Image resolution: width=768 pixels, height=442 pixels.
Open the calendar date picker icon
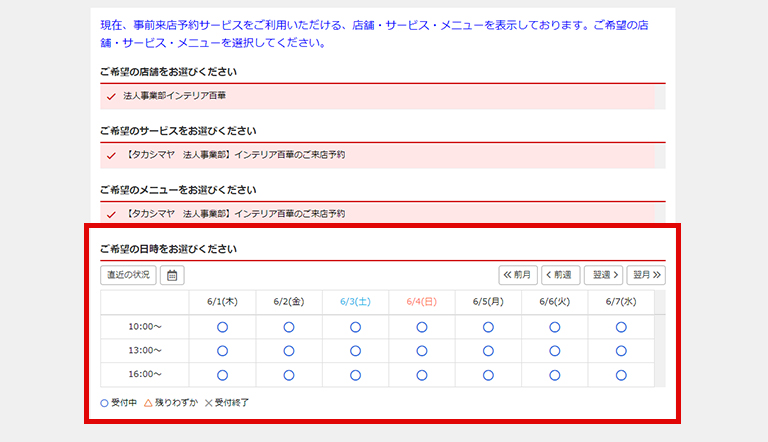[x=172, y=275]
